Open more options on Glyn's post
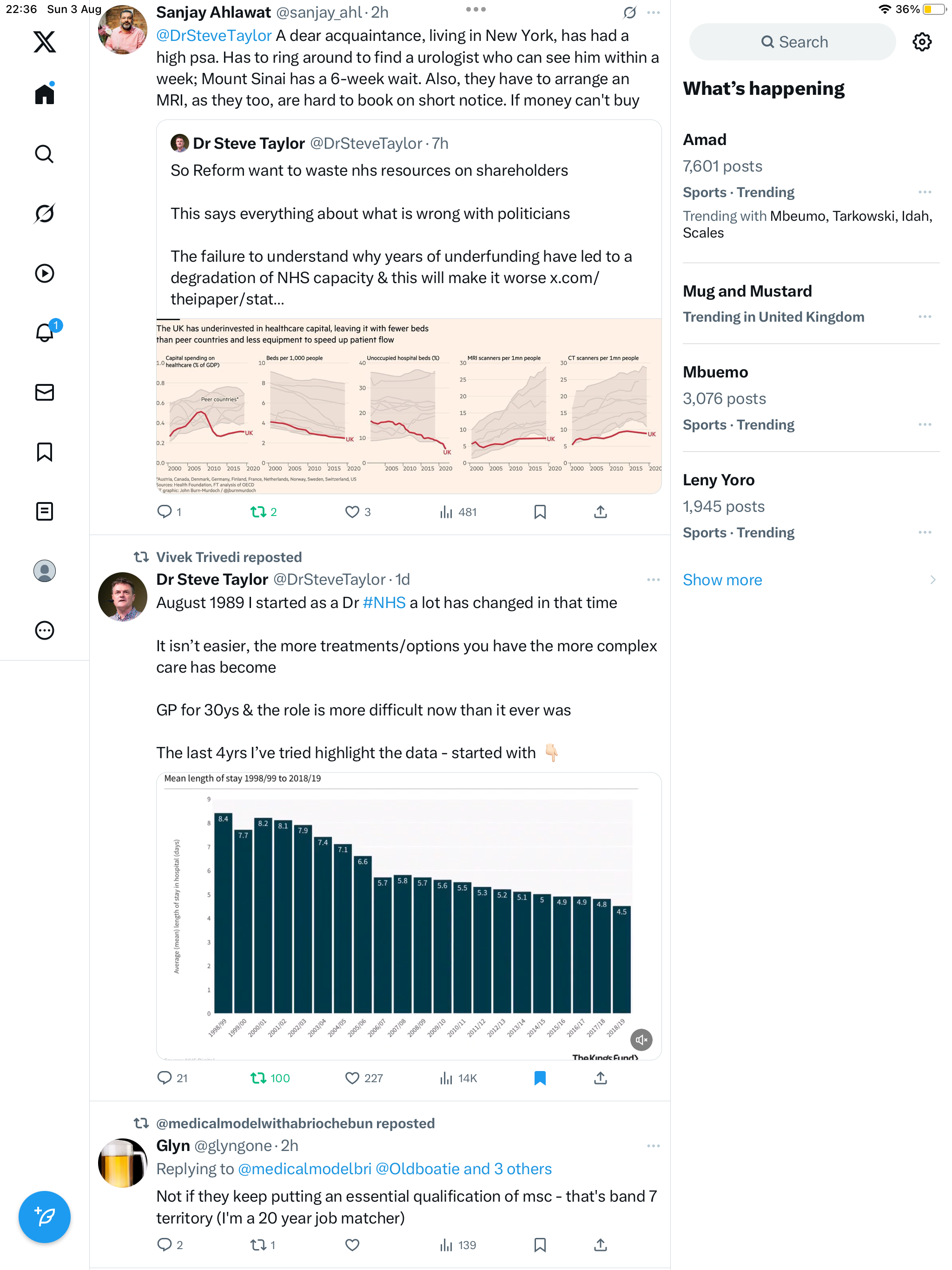952x1270 pixels. click(653, 1145)
